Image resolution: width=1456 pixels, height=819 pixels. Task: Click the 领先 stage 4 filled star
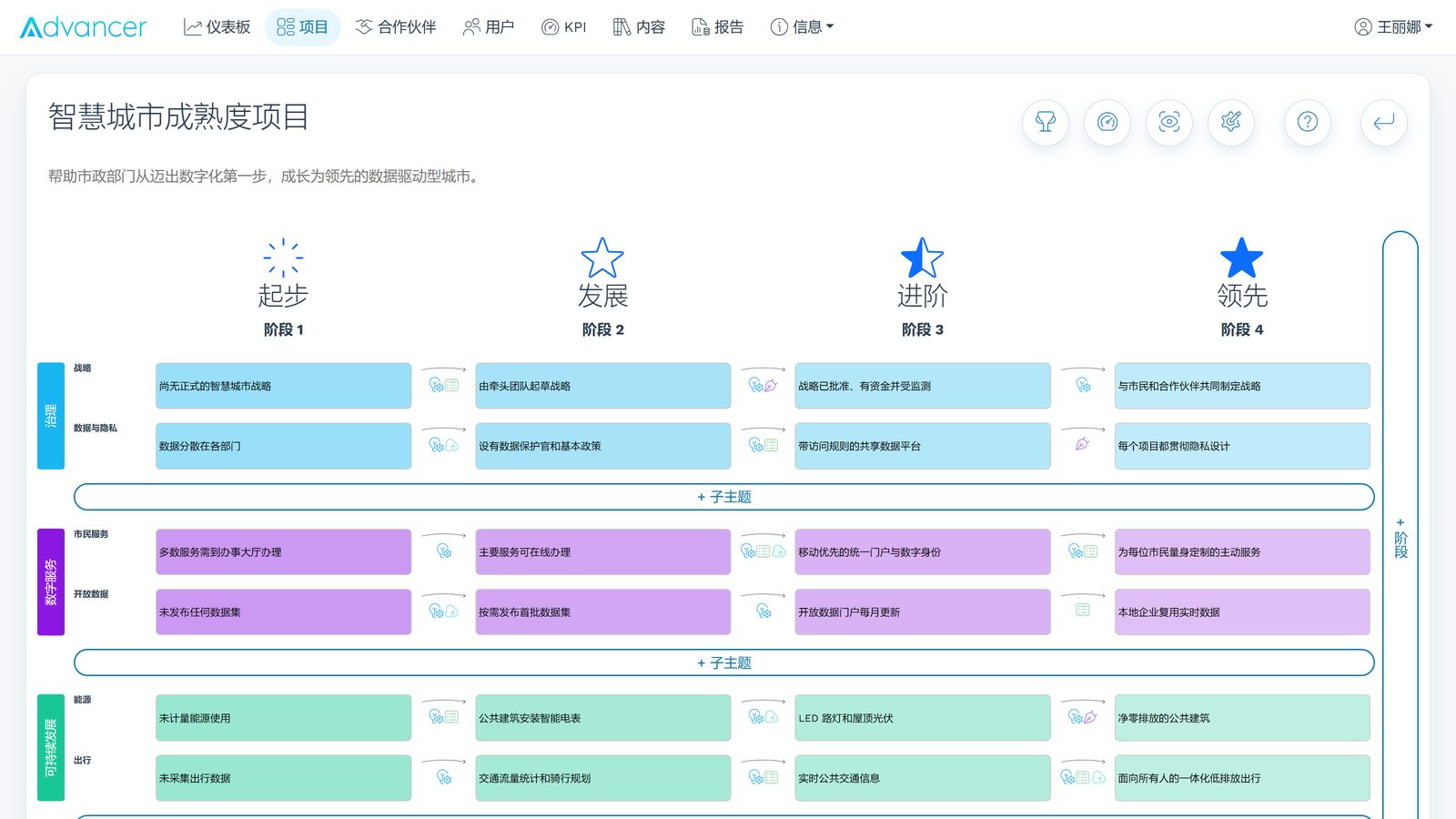tap(1241, 258)
